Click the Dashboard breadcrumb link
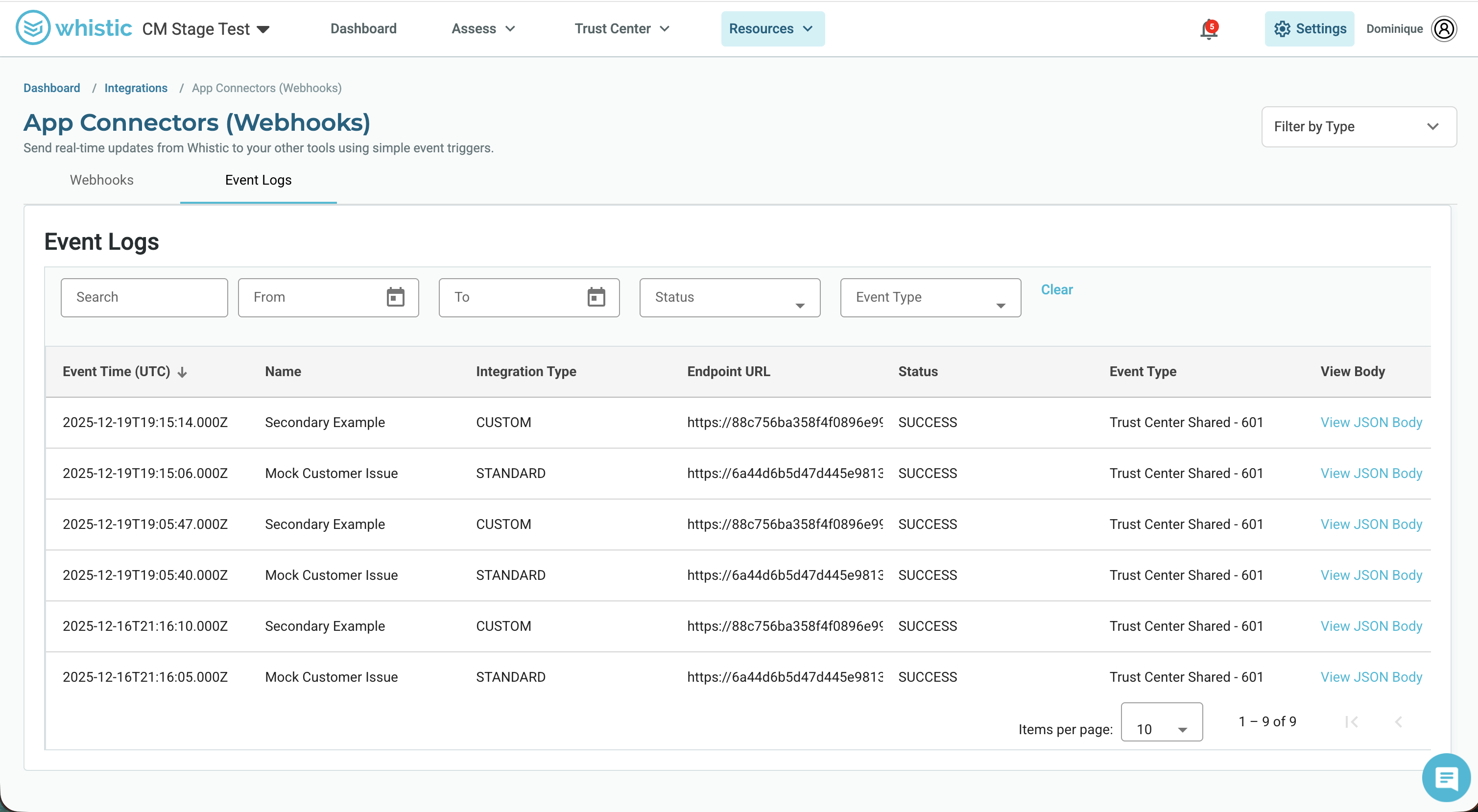Screen dimensions: 1478x812 (51, 88)
